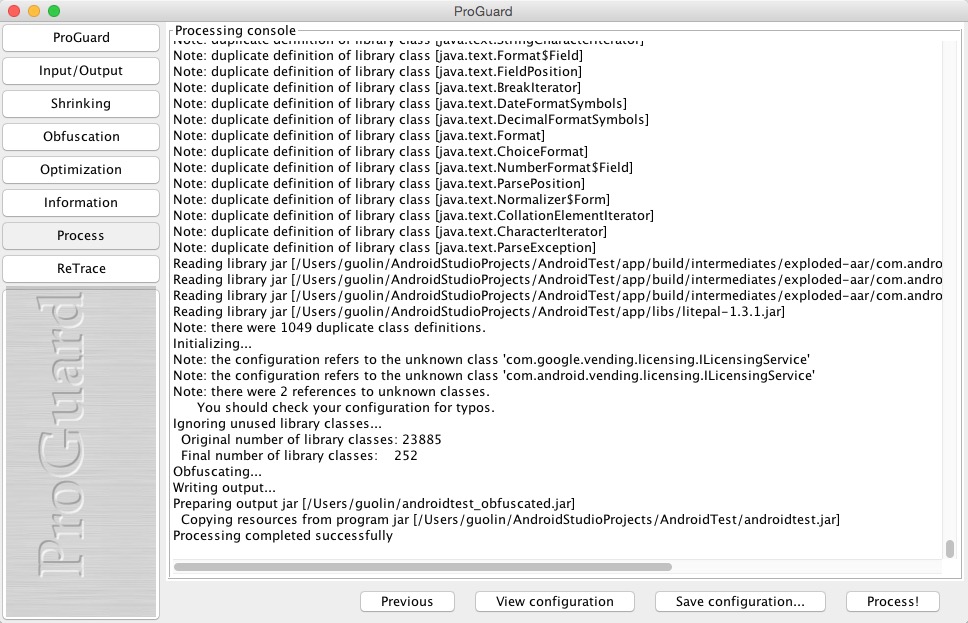Click the Previous button
968x623 pixels.
[x=407, y=601]
